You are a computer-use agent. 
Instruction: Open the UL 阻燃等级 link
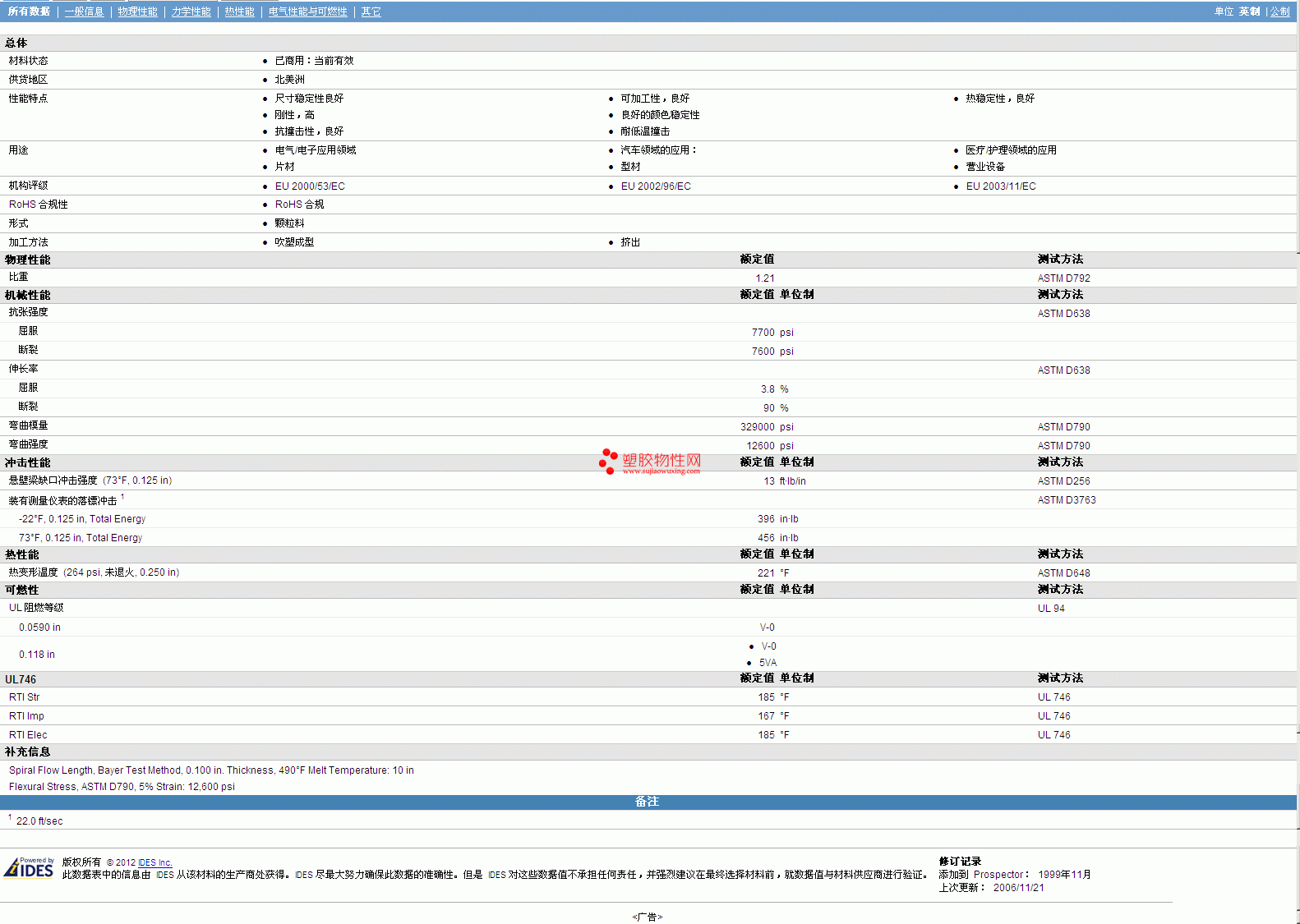tap(36, 608)
